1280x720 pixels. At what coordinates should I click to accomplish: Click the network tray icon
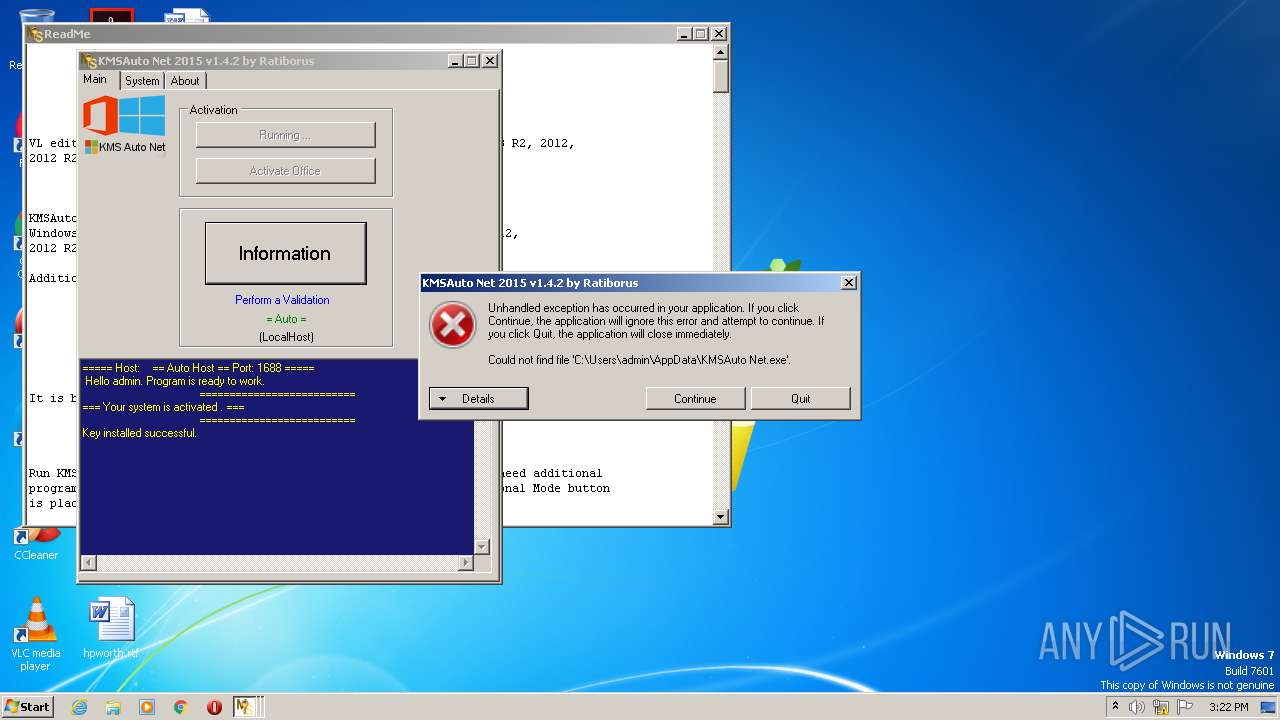pos(1161,707)
